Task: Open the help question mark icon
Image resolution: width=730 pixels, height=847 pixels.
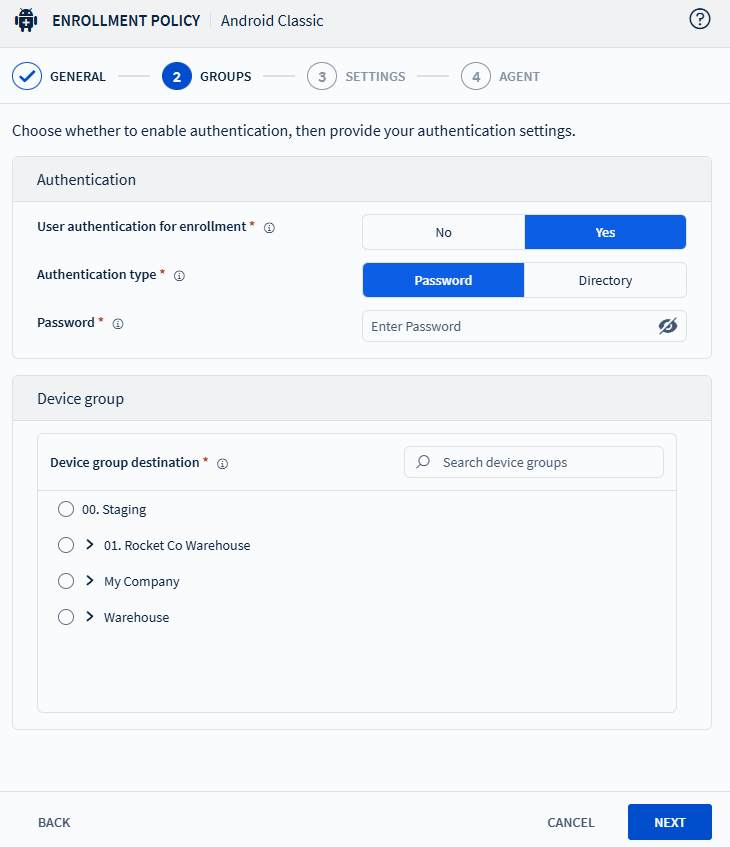Action: click(x=700, y=19)
